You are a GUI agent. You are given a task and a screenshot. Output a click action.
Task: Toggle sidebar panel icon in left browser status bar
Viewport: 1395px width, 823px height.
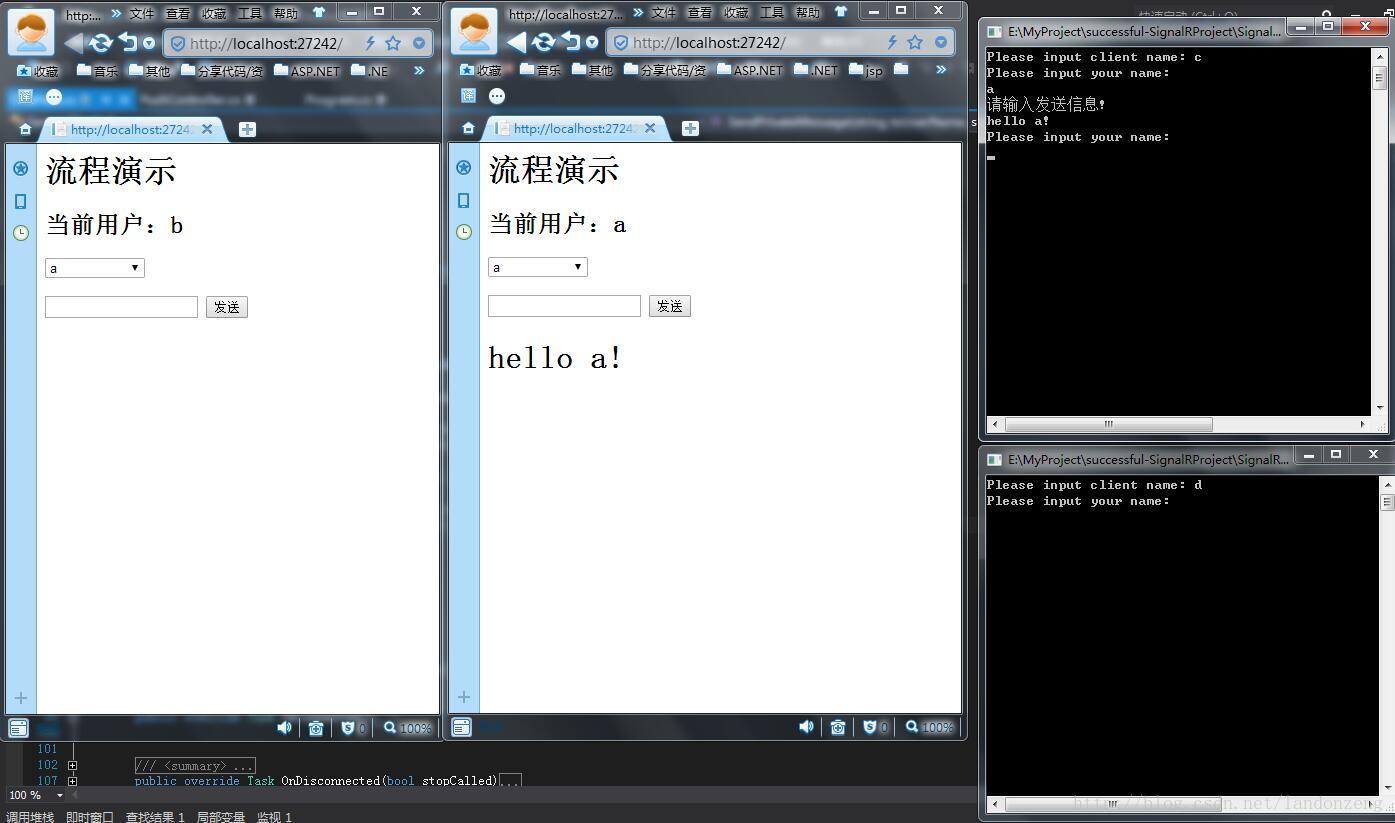coord(18,727)
